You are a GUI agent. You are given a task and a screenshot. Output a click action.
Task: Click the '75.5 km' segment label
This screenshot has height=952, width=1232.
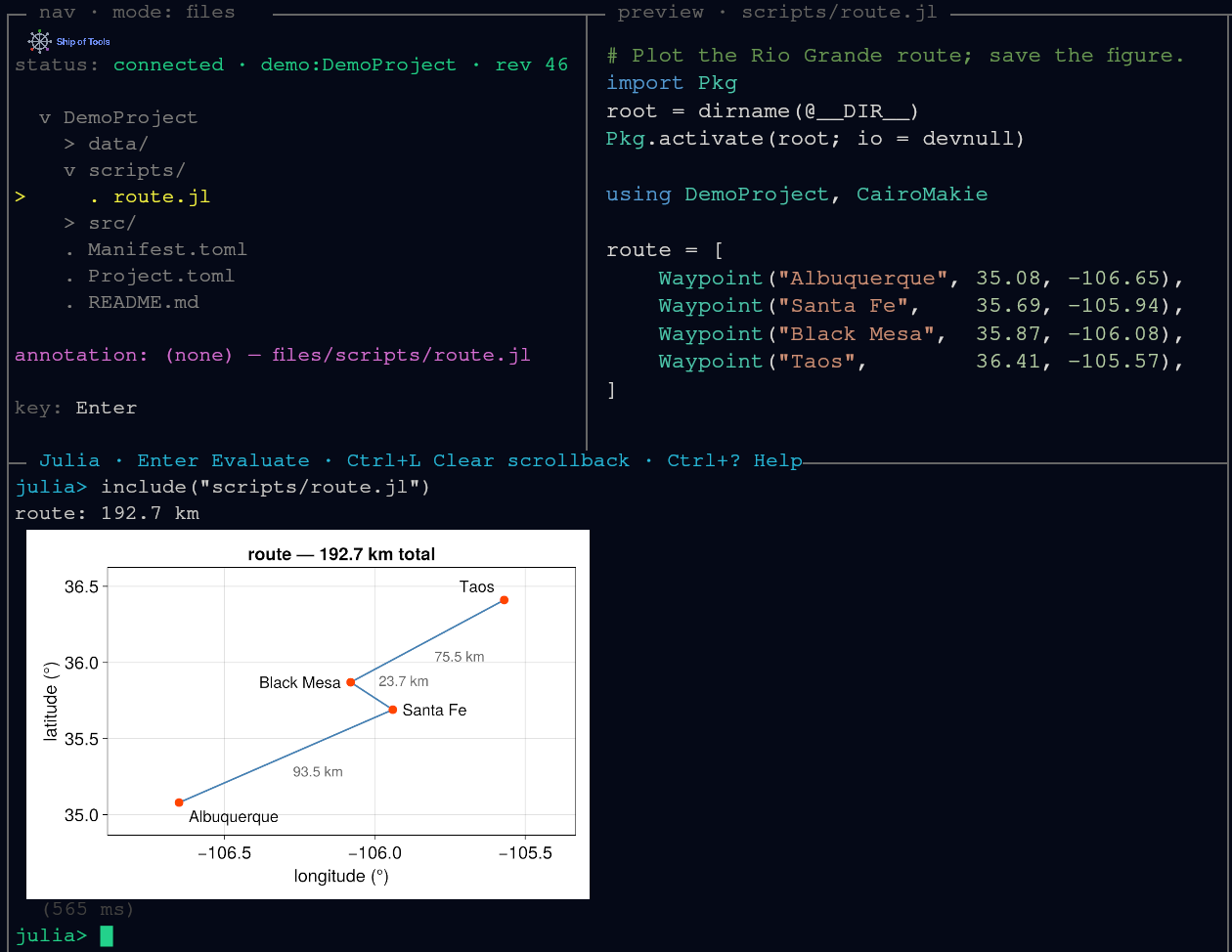pyautogui.click(x=460, y=657)
